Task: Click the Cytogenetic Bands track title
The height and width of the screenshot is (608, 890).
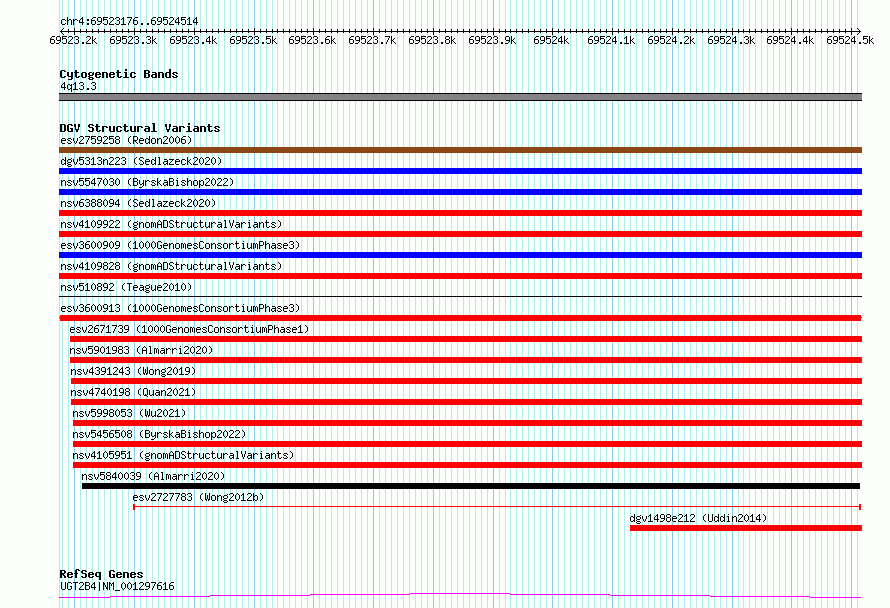Action: tap(119, 74)
